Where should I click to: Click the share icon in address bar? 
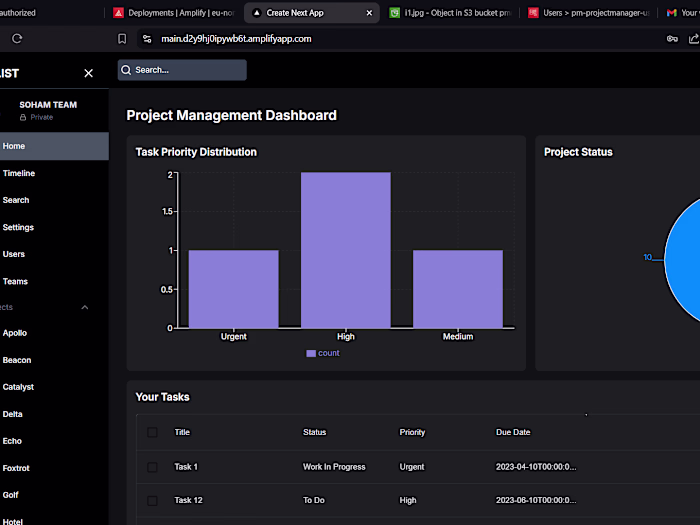tap(694, 39)
